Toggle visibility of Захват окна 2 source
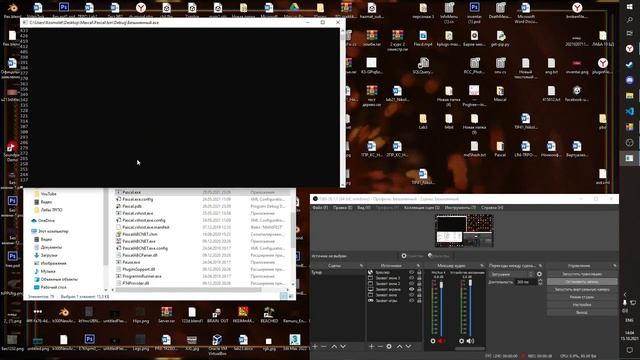The width and height of the screenshot is (640, 360). (411, 283)
